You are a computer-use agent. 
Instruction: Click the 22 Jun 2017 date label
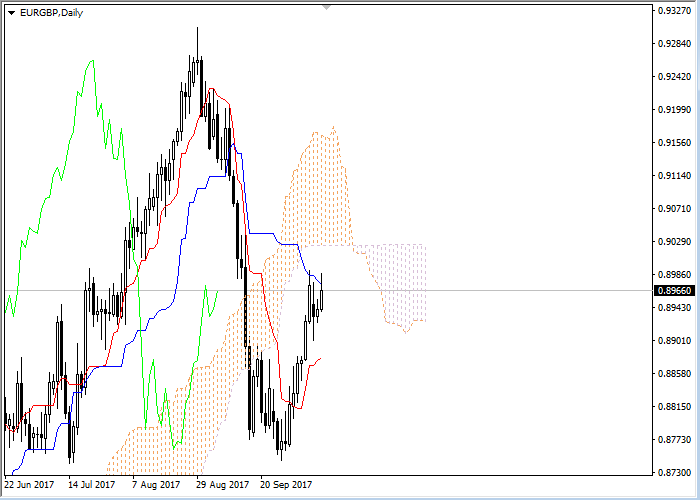coord(29,485)
